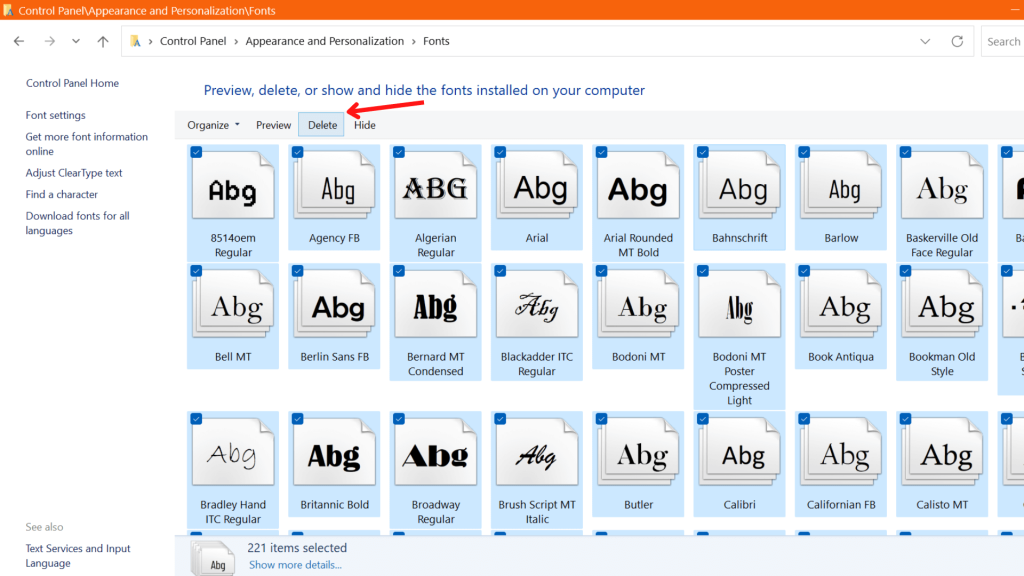Expand chevron after Appearance and Personalization
This screenshot has height=576, width=1024.
point(413,41)
